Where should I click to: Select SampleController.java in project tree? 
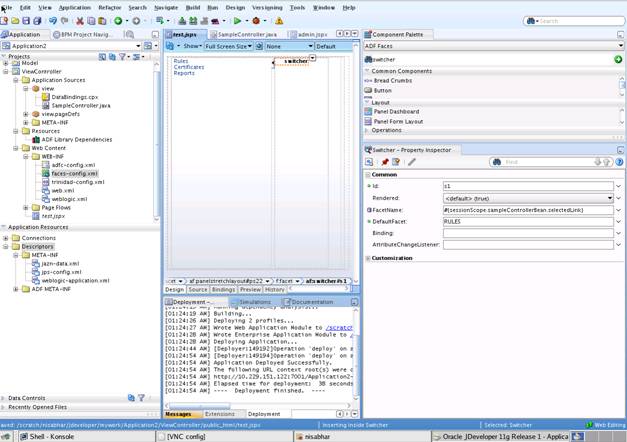81,106
